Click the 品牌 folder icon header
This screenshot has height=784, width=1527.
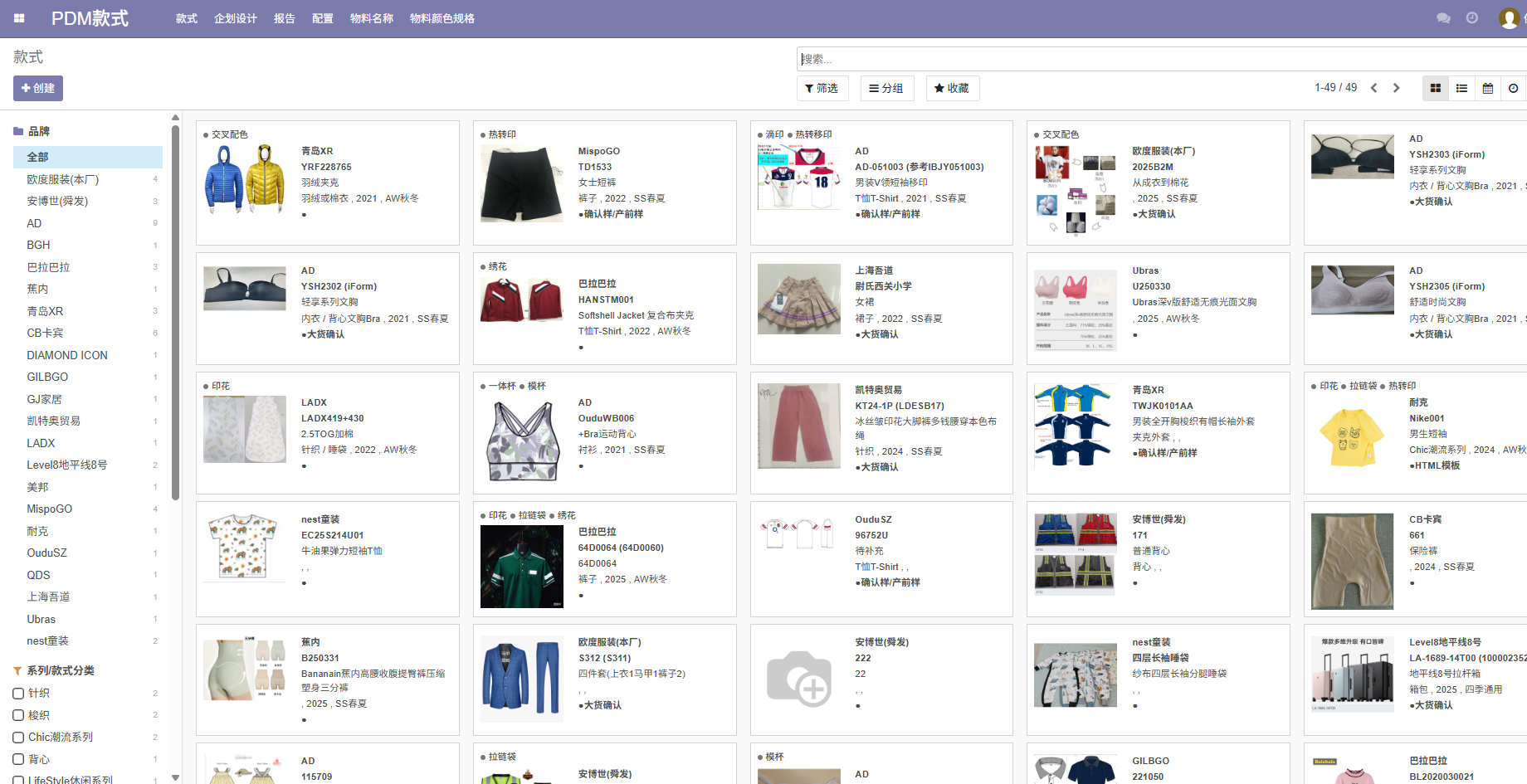coord(18,131)
